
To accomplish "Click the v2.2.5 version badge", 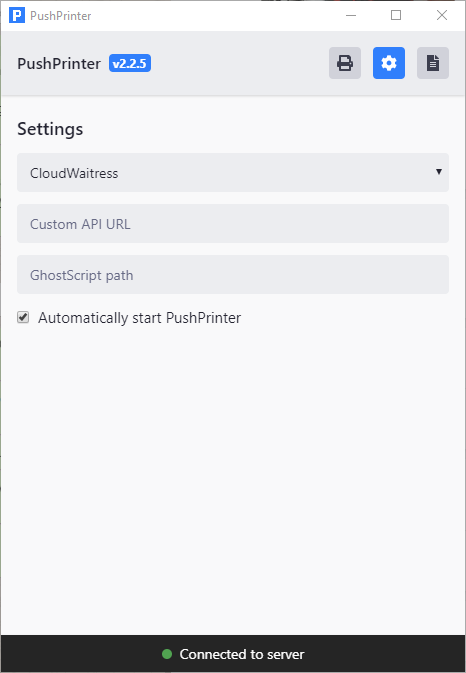I will point(130,64).
